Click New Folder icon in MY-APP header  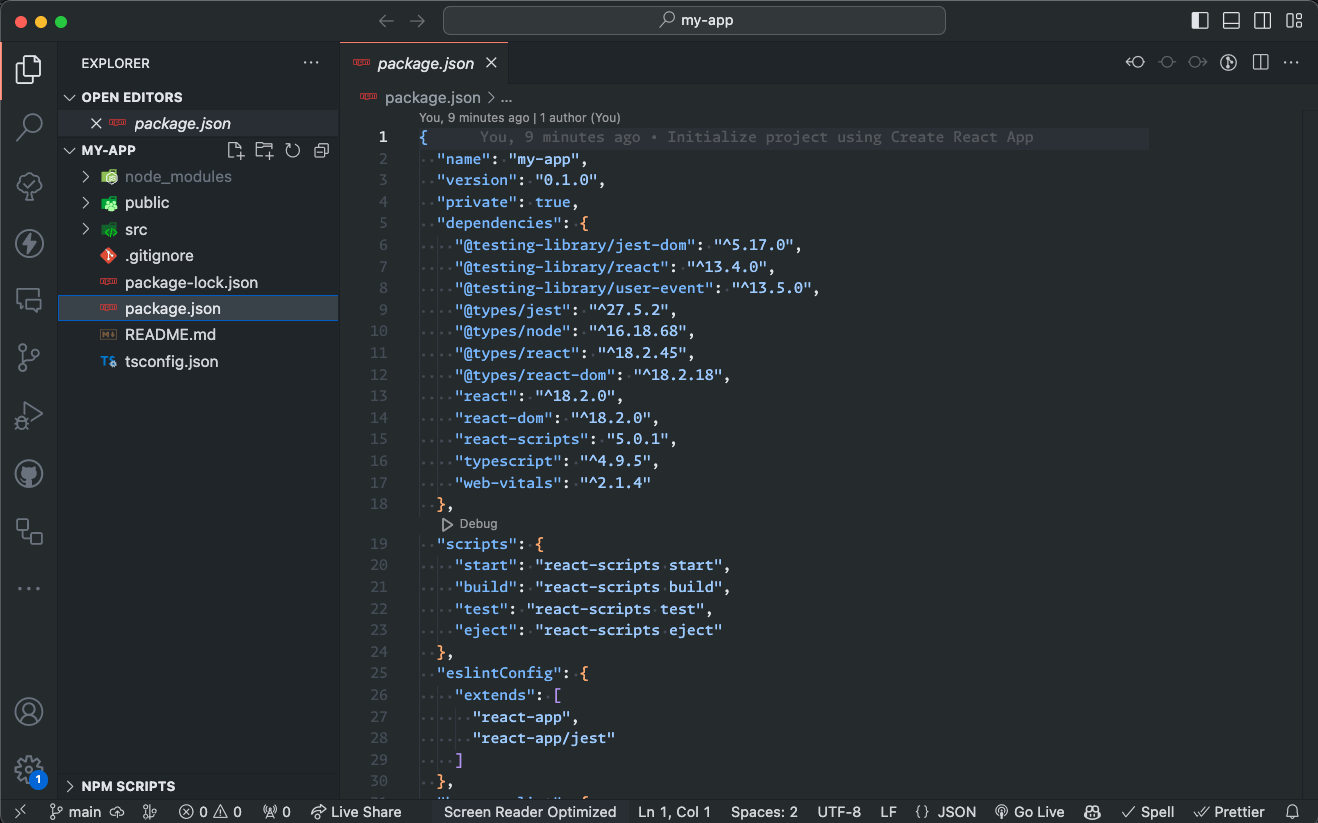(x=264, y=150)
